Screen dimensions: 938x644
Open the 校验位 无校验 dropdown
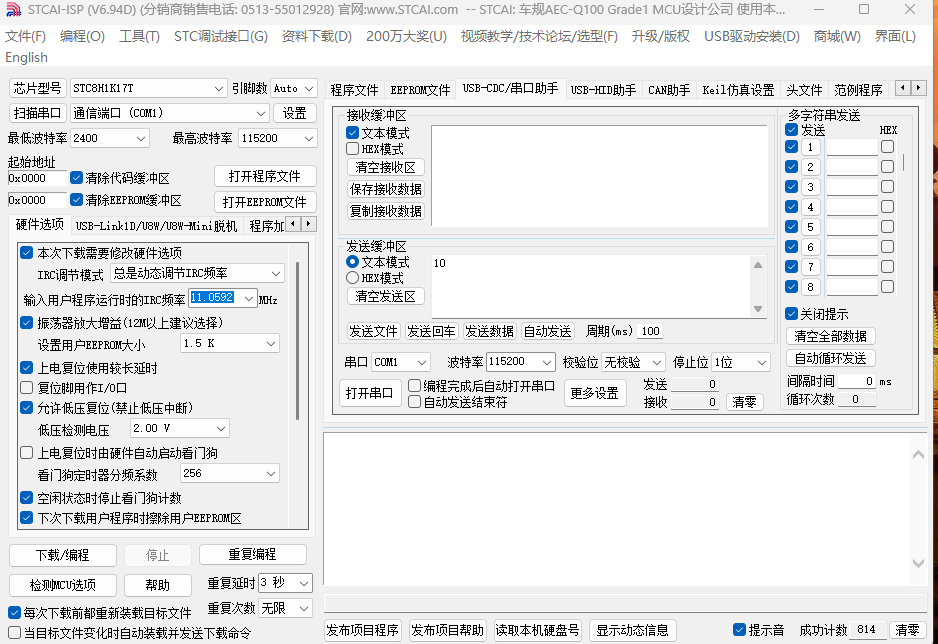click(x=657, y=362)
